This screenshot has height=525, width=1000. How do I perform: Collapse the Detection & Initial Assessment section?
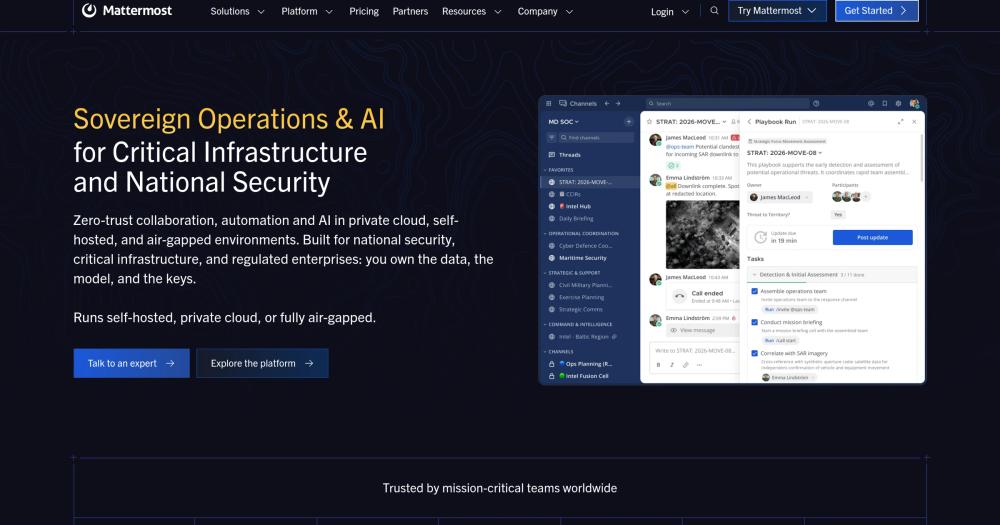tap(832, 274)
